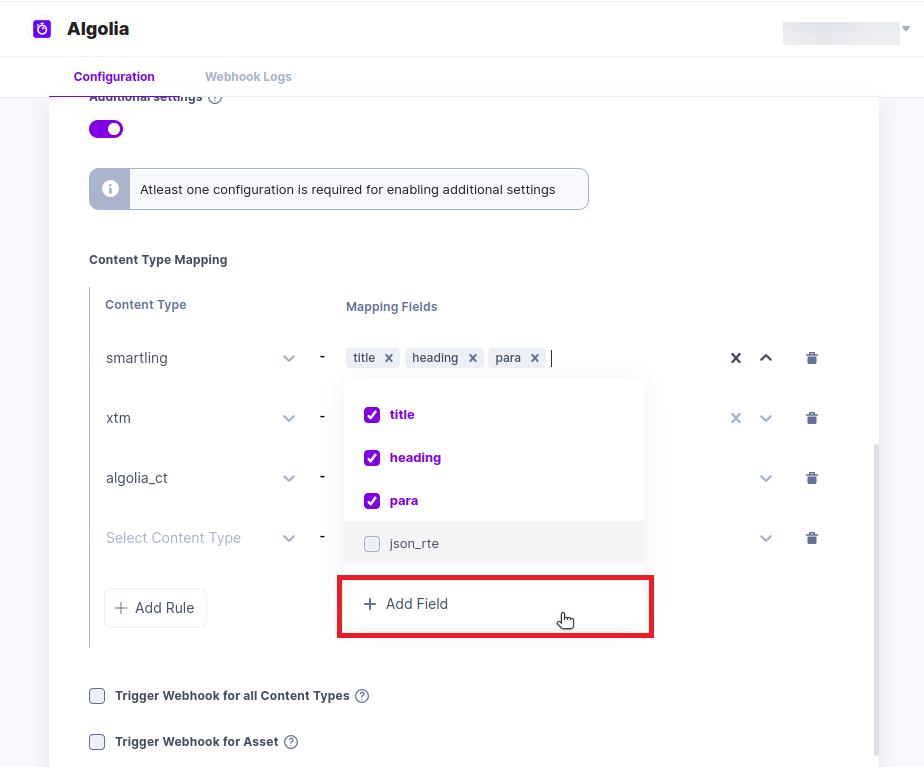Delete the smartling mapping rule
The image size is (924, 767).
(811, 358)
